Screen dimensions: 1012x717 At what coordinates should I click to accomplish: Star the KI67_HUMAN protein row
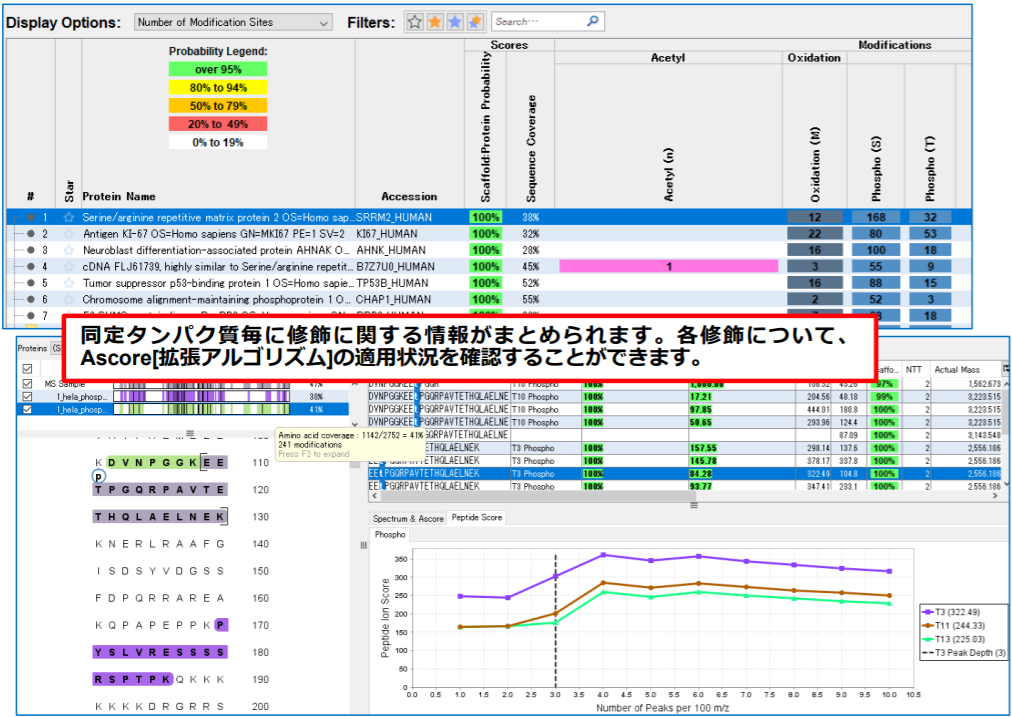tap(68, 234)
